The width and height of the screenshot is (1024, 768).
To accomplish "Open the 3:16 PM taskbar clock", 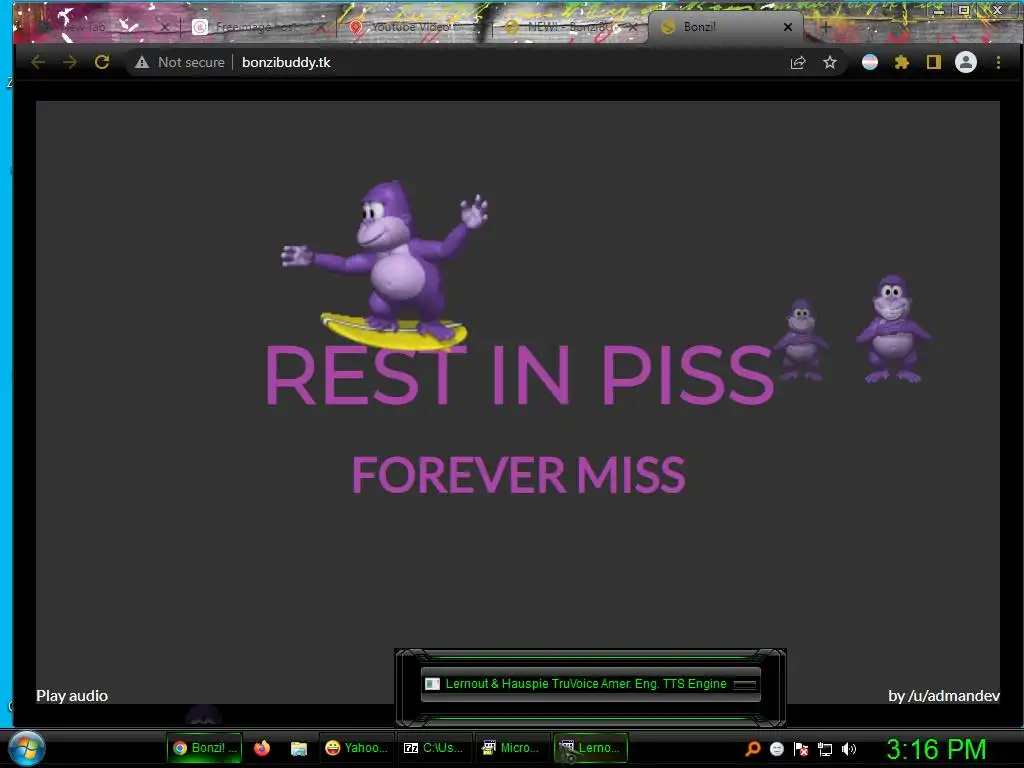I will [936, 749].
